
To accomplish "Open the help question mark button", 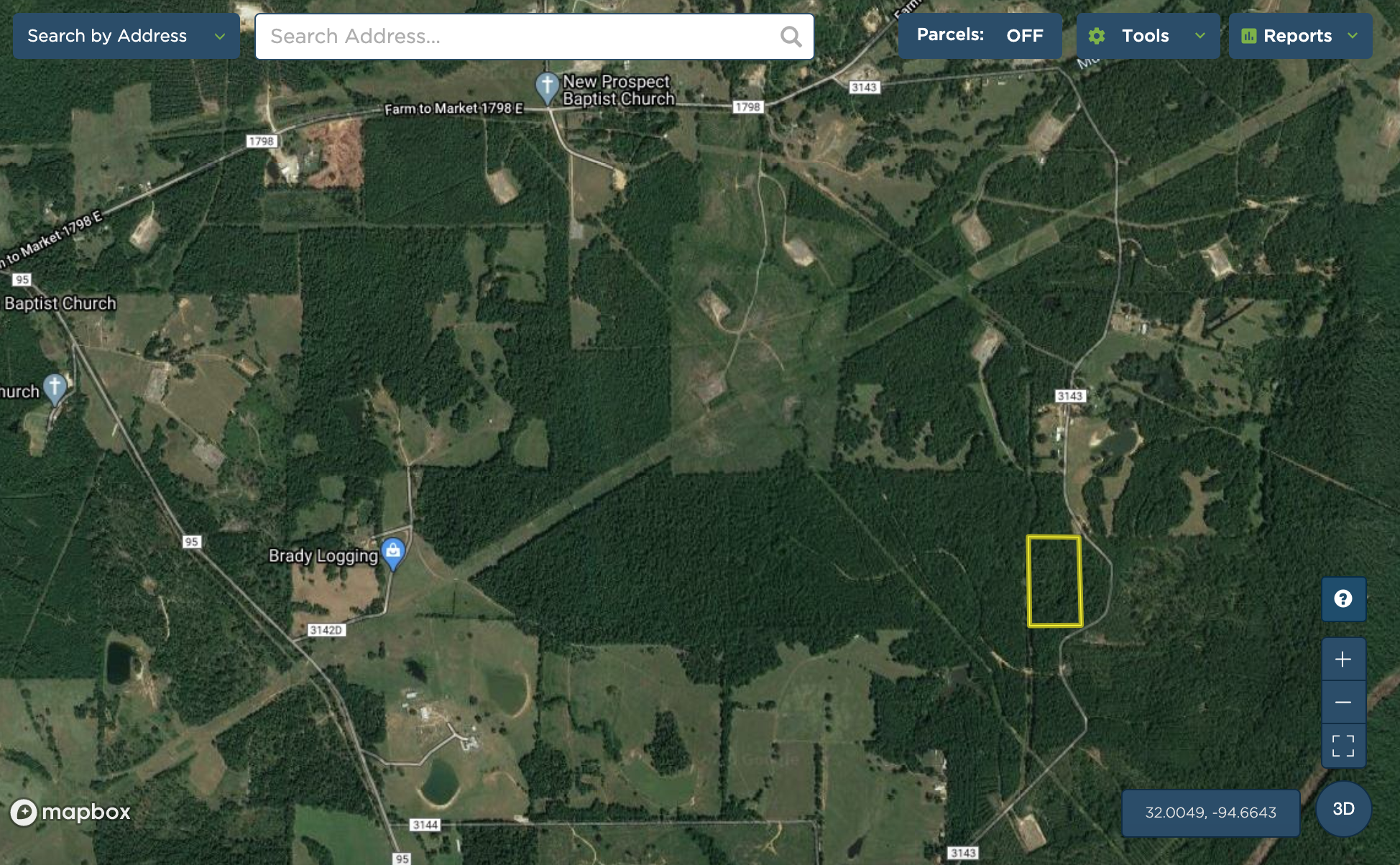I will (x=1343, y=598).
